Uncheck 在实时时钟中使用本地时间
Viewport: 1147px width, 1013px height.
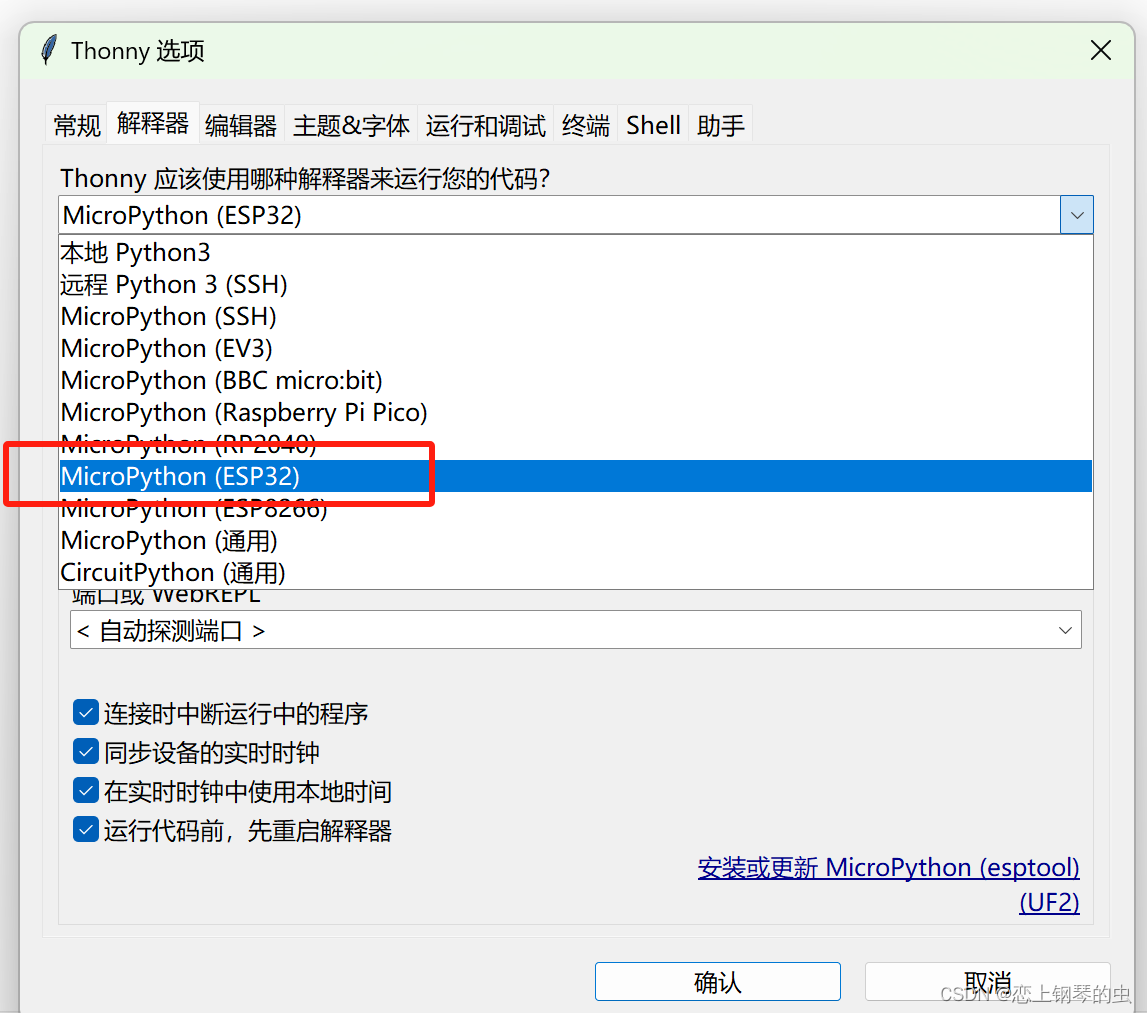(x=86, y=791)
